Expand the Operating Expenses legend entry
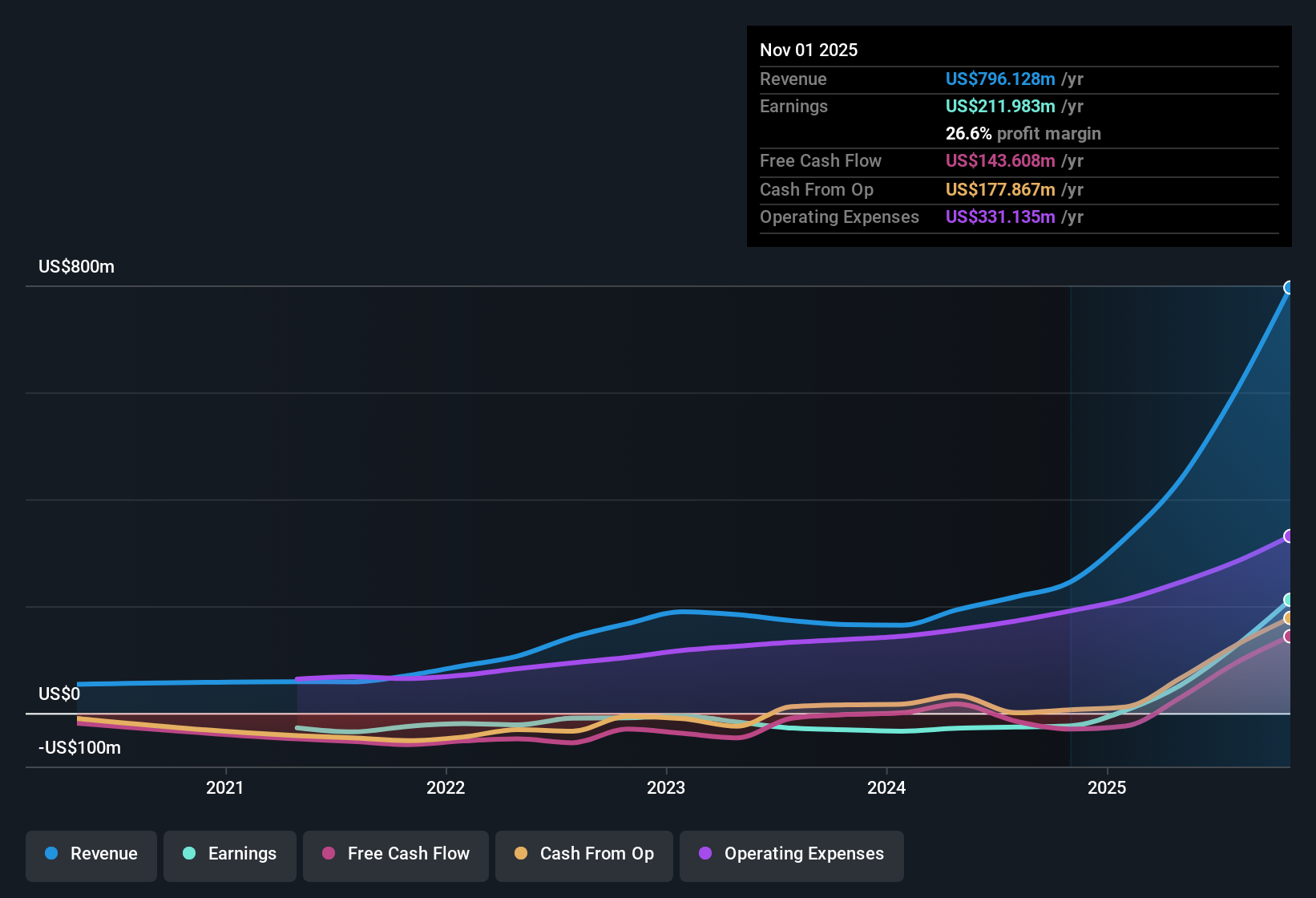Image resolution: width=1316 pixels, height=898 pixels. (791, 854)
